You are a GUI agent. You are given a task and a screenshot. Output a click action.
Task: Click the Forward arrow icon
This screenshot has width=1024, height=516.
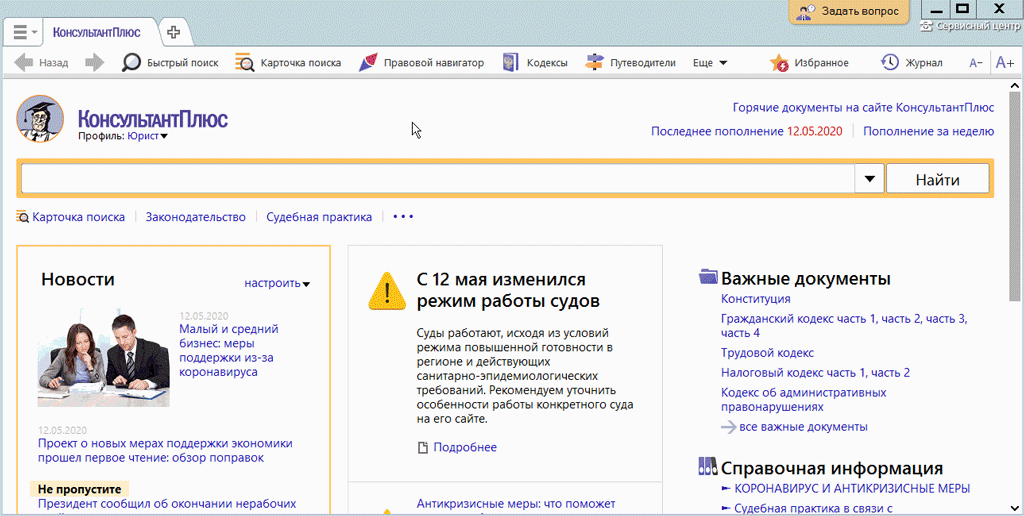pos(95,63)
